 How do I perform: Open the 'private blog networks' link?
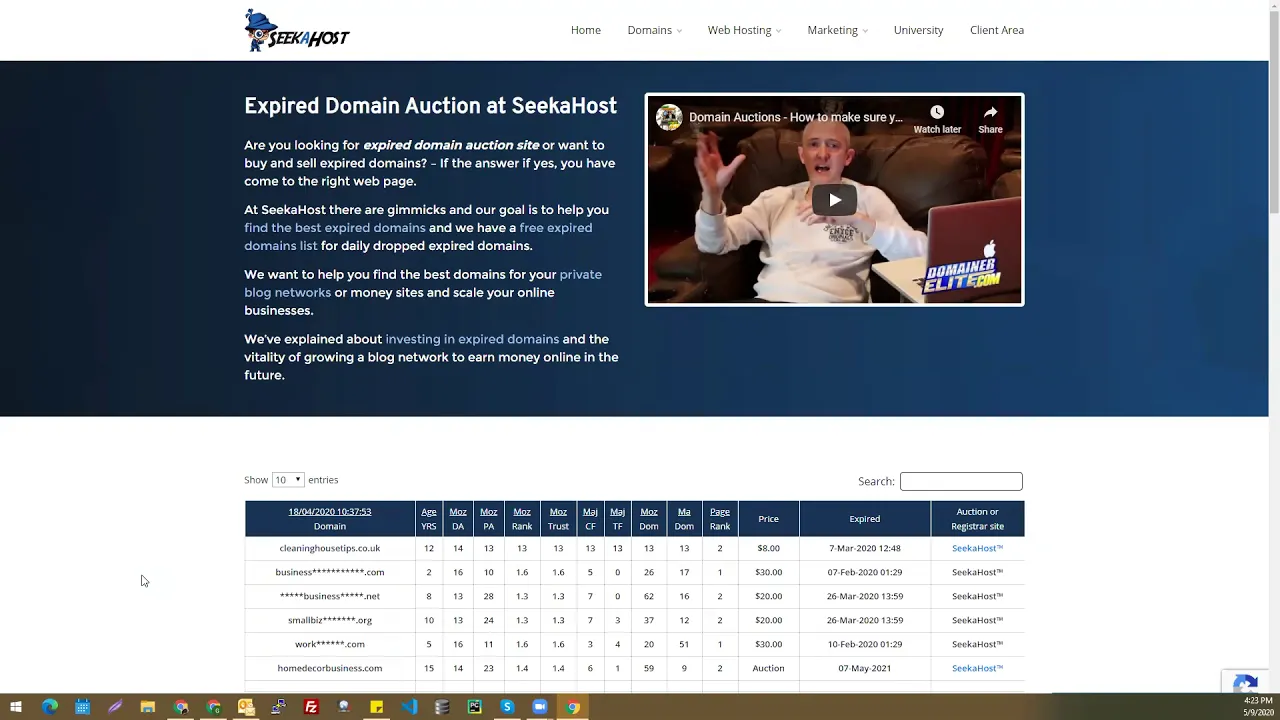[423, 283]
